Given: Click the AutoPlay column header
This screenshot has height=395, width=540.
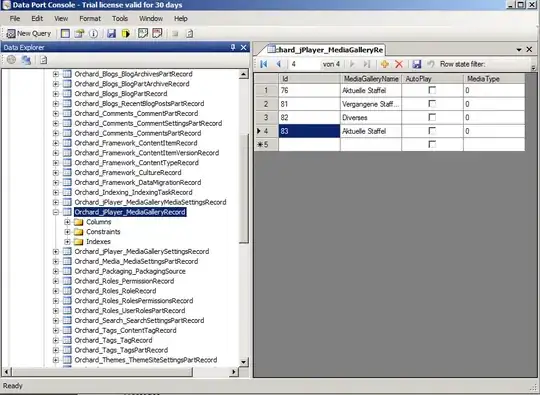Looking at the screenshot, I should click(433, 79).
